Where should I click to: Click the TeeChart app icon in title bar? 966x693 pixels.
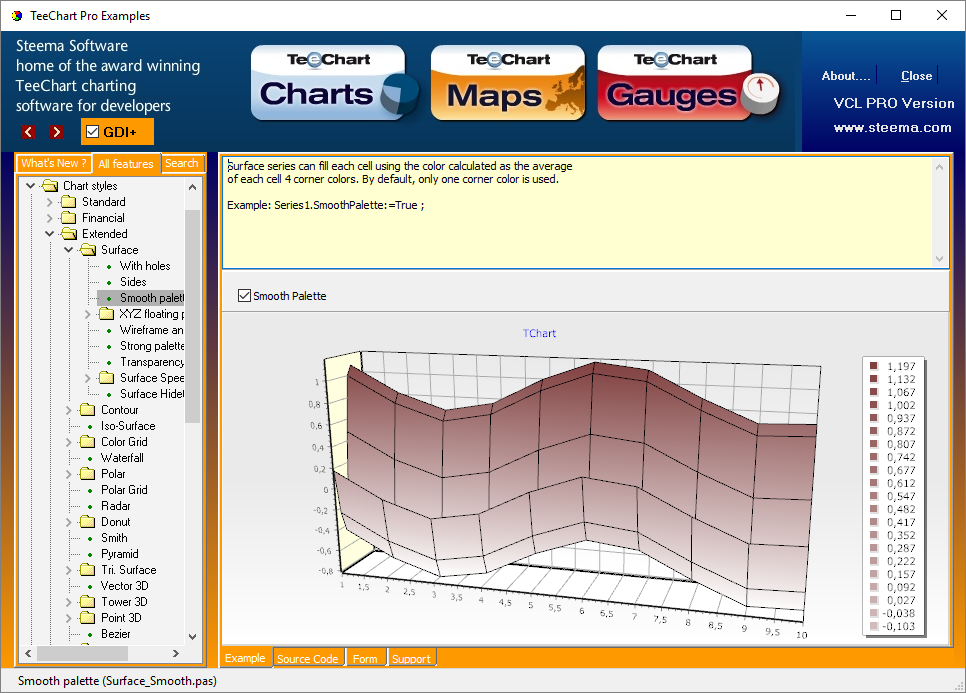[17, 15]
